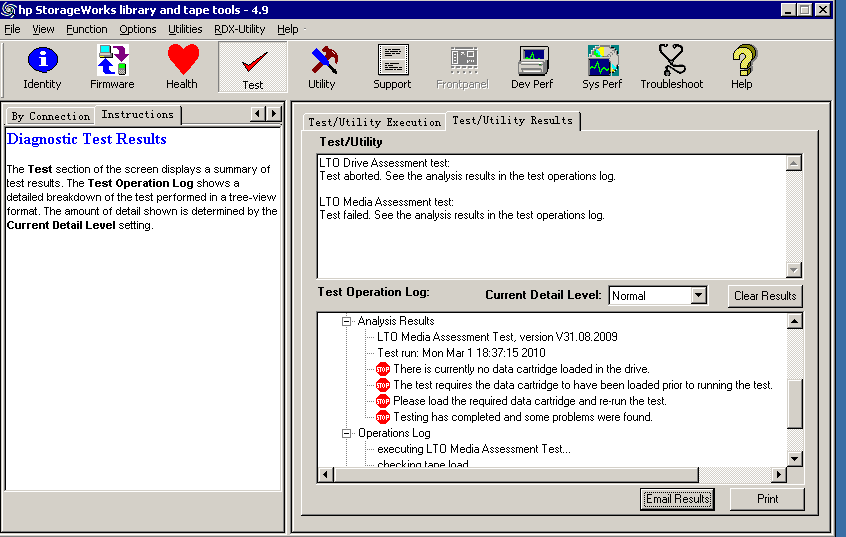Image resolution: width=846 pixels, height=537 pixels.
Task: Open the RDX-Utility menu
Action: [240, 29]
